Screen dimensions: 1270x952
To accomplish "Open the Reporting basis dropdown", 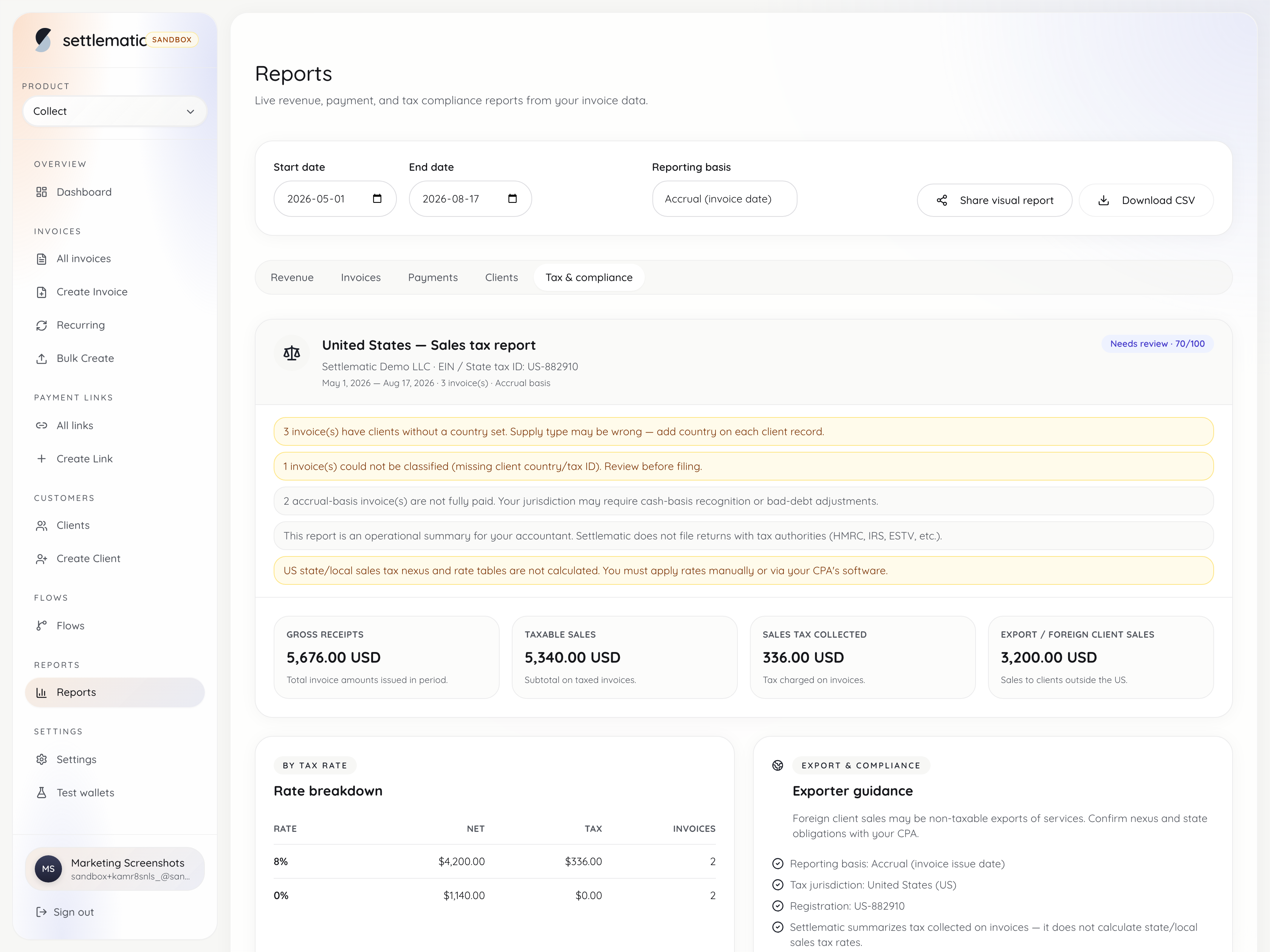I will coord(725,199).
